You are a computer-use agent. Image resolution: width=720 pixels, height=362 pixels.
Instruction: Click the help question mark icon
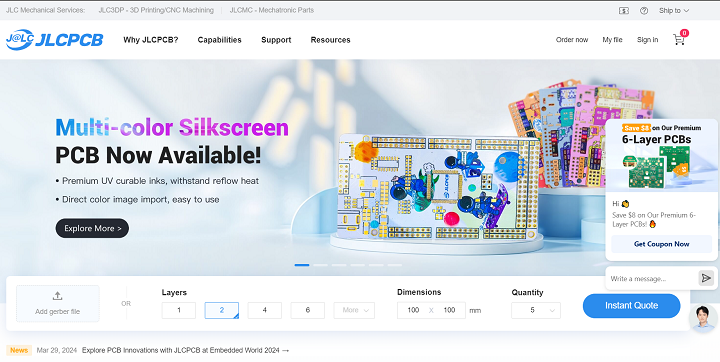[644, 11]
